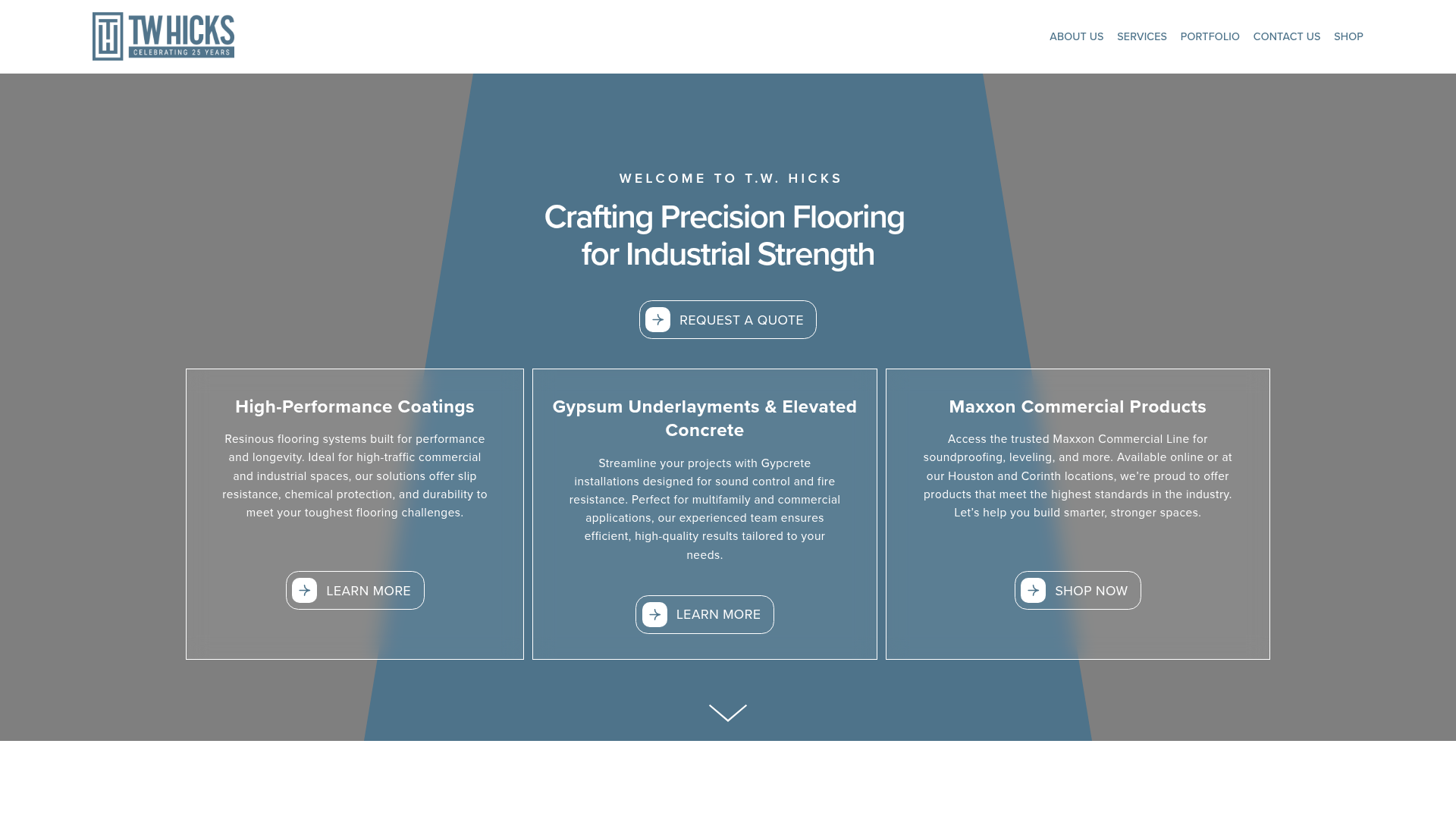Image resolution: width=1456 pixels, height=819 pixels.
Task: Open the Contact Us page
Action: pos(1286,36)
